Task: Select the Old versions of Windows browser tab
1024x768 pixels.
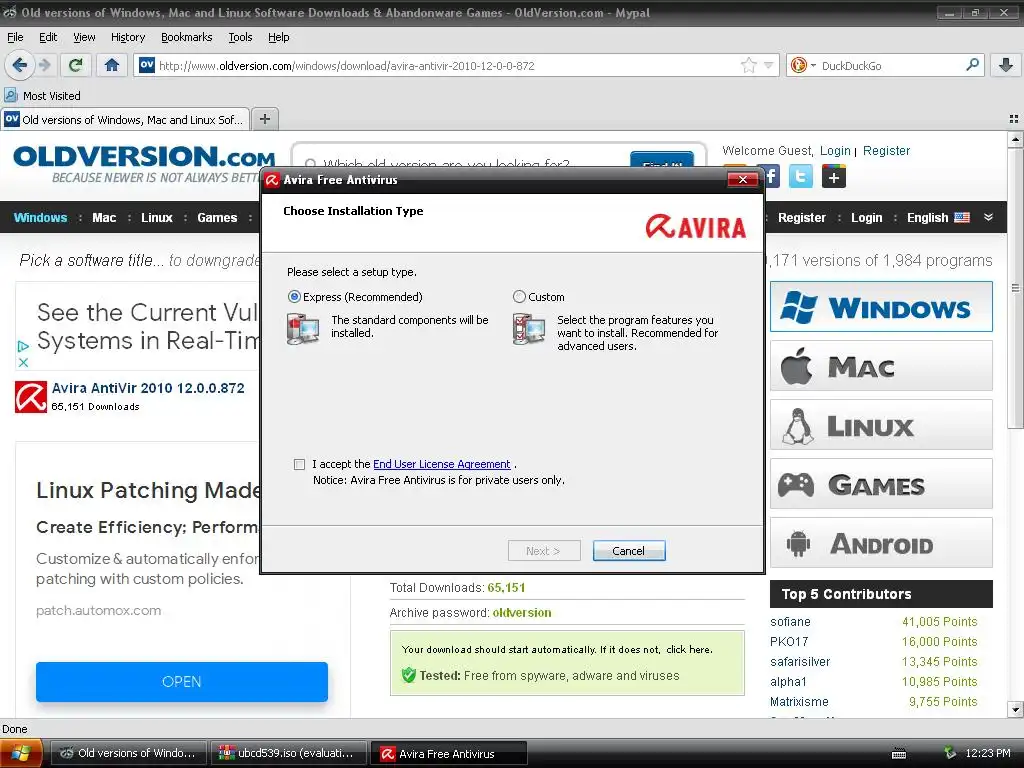Action: tap(125, 120)
